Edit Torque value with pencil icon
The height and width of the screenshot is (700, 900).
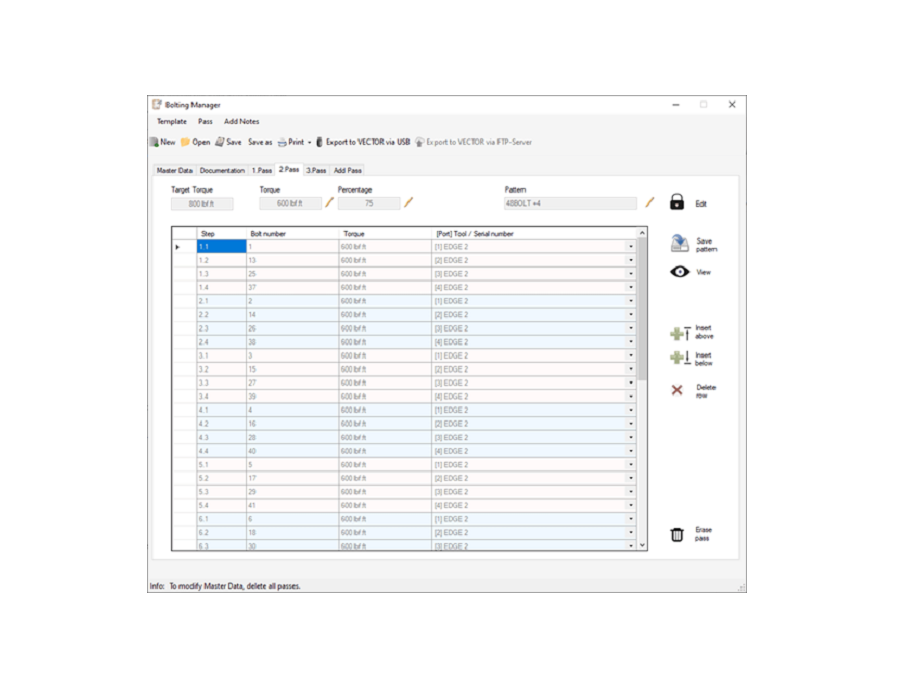(x=329, y=203)
